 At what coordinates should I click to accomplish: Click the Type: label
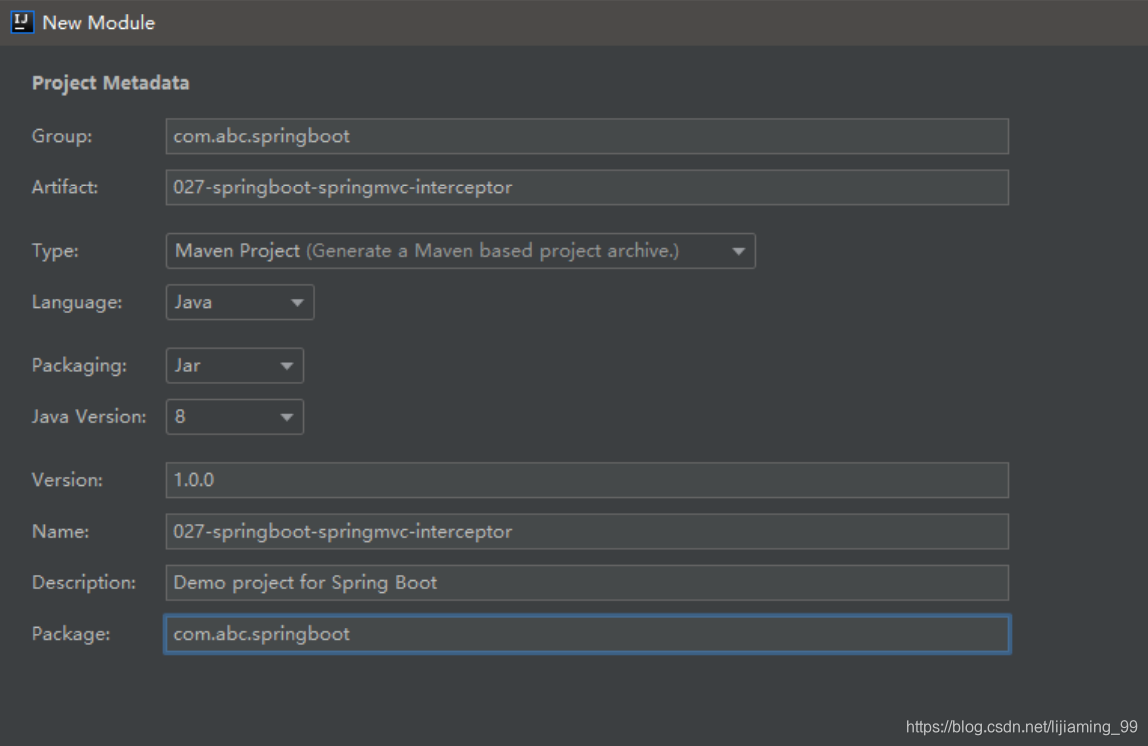[55, 251]
